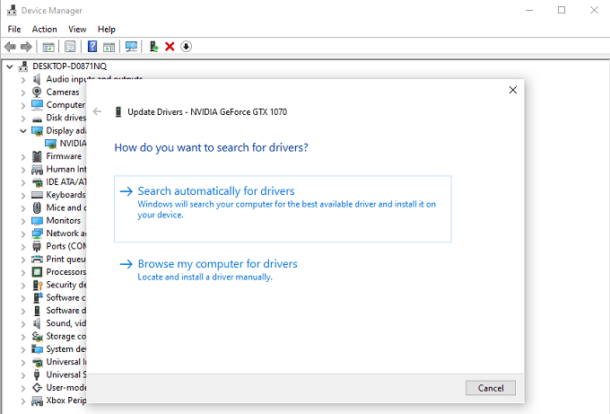Open the Action menu
Viewport: 610px width, 414px height.
(x=44, y=29)
